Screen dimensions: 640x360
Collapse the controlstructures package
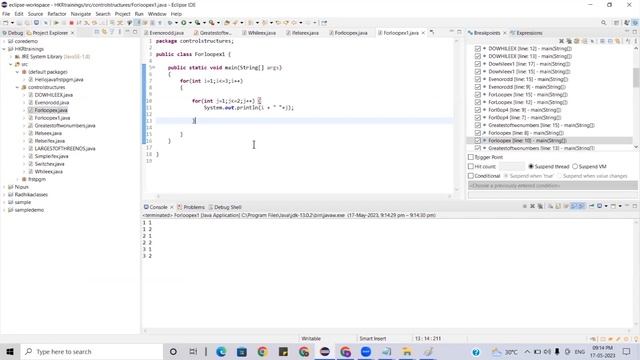click(18, 87)
